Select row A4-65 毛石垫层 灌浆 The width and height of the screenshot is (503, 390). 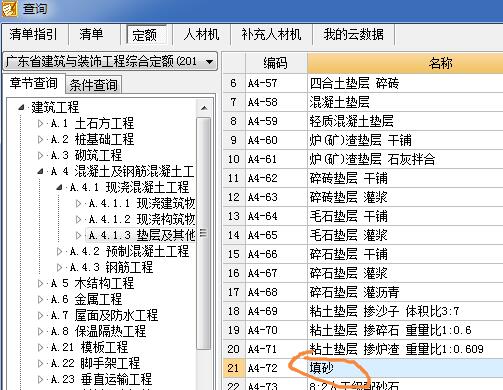click(363, 235)
